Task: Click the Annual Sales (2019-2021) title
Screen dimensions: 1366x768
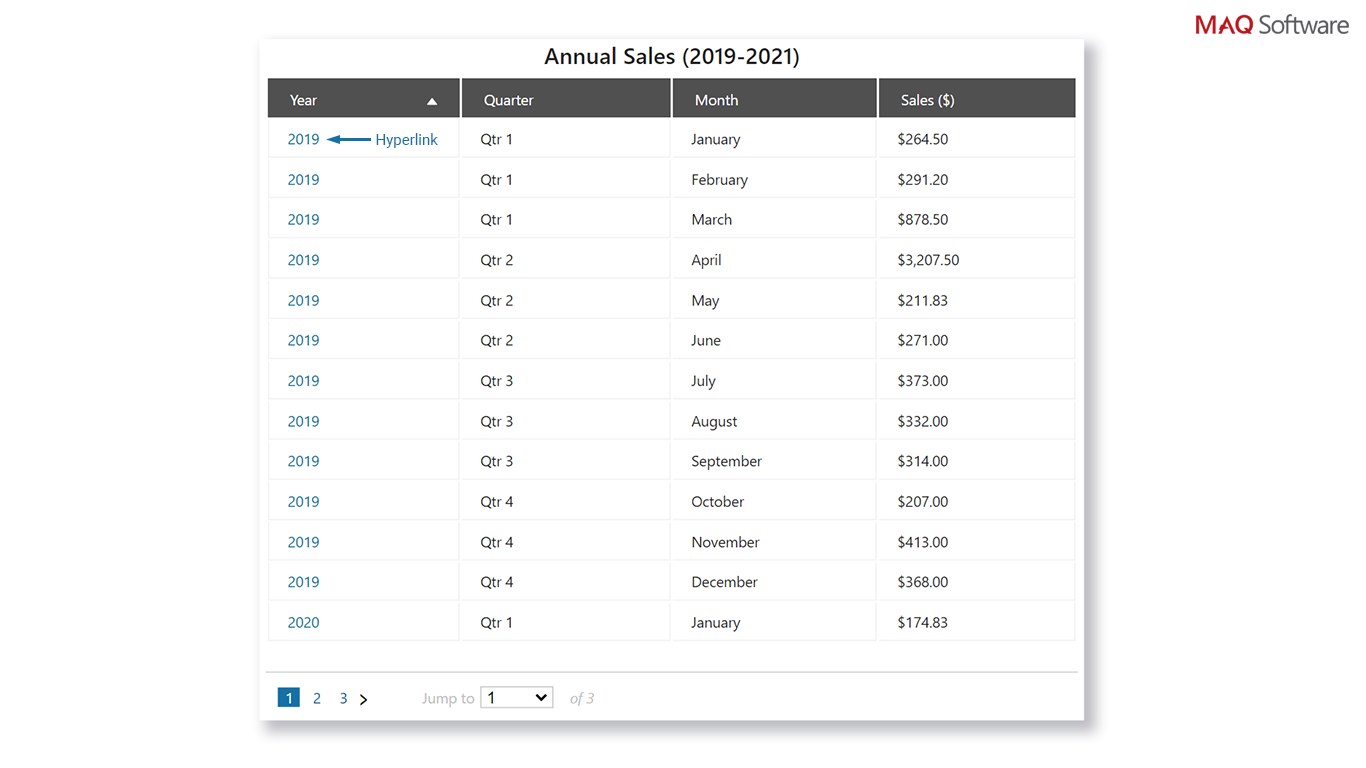Action: pos(671,57)
